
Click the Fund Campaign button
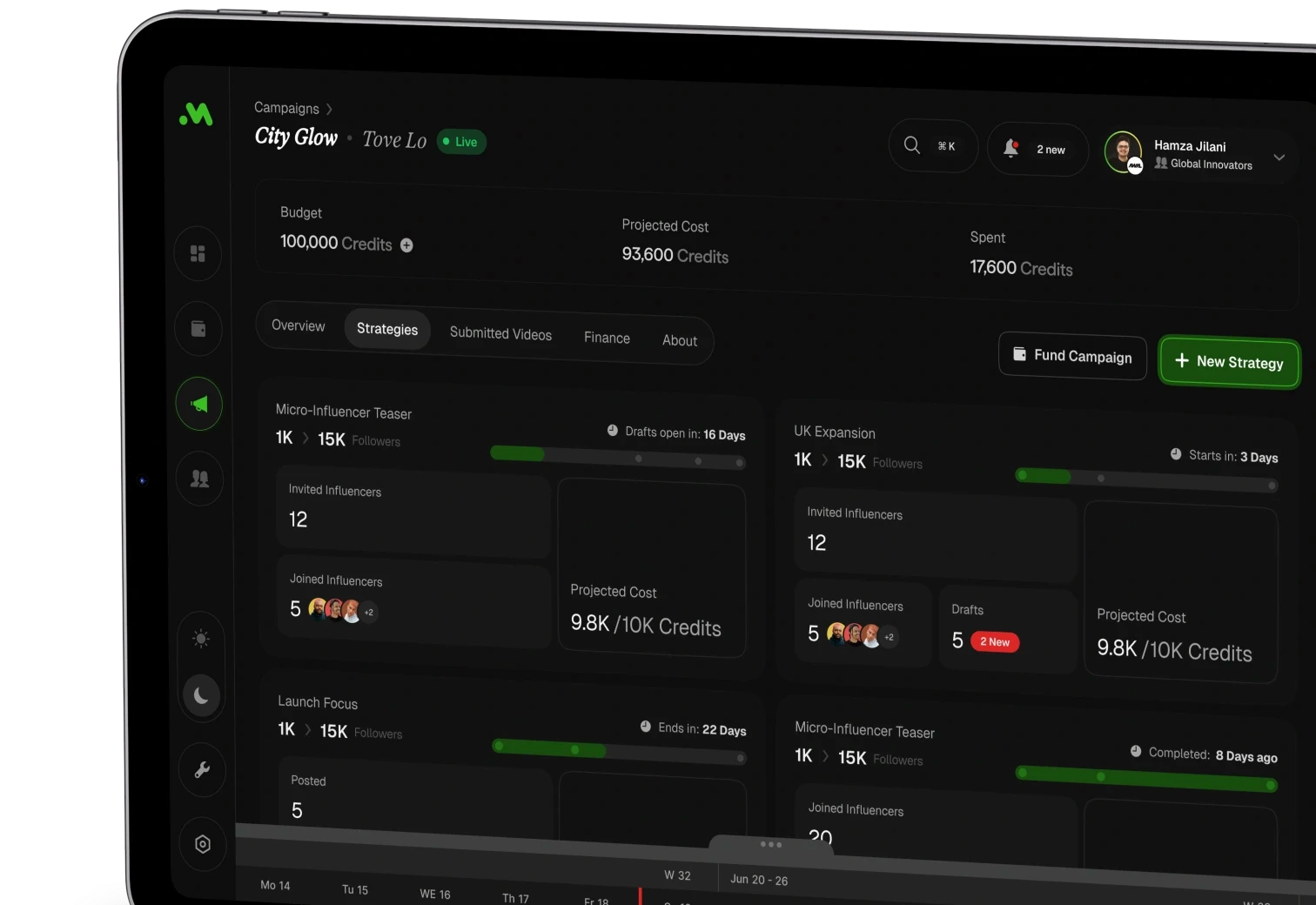point(1072,356)
